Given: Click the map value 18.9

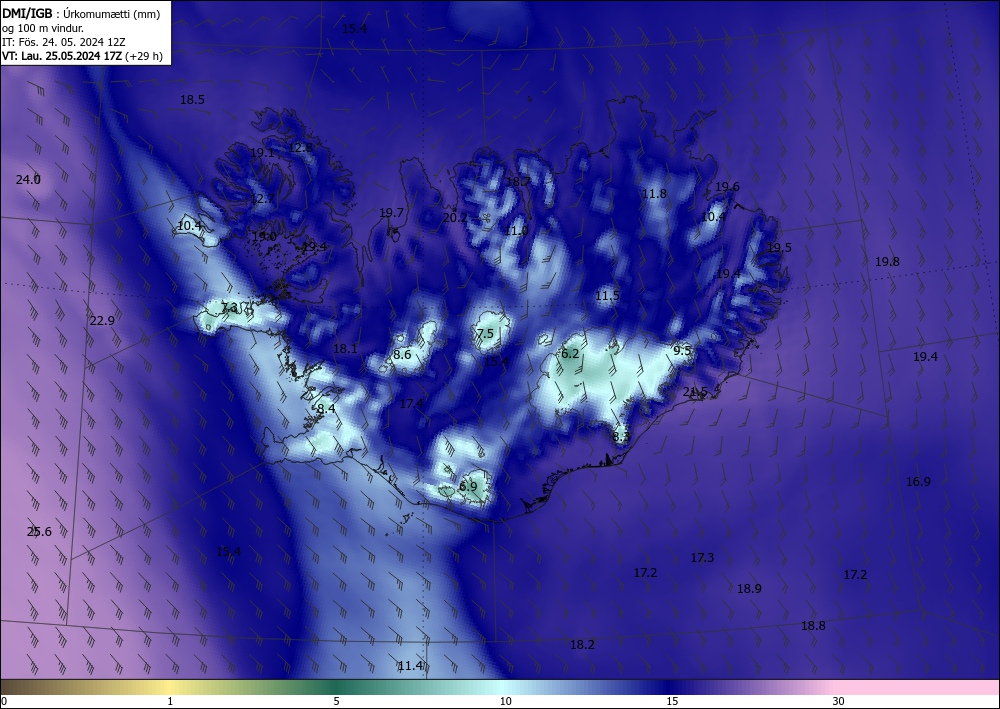Looking at the screenshot, I should tap(749, 589).
